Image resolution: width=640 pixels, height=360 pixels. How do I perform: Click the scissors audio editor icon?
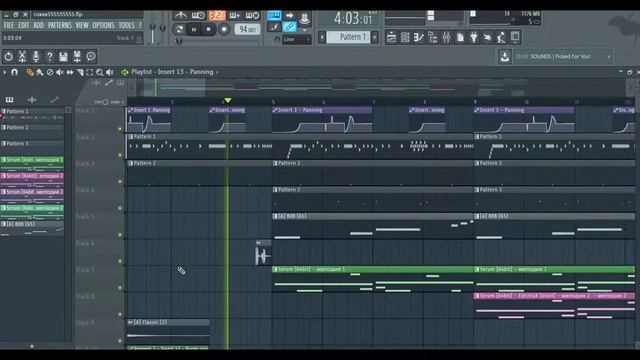tap(22, 56)
